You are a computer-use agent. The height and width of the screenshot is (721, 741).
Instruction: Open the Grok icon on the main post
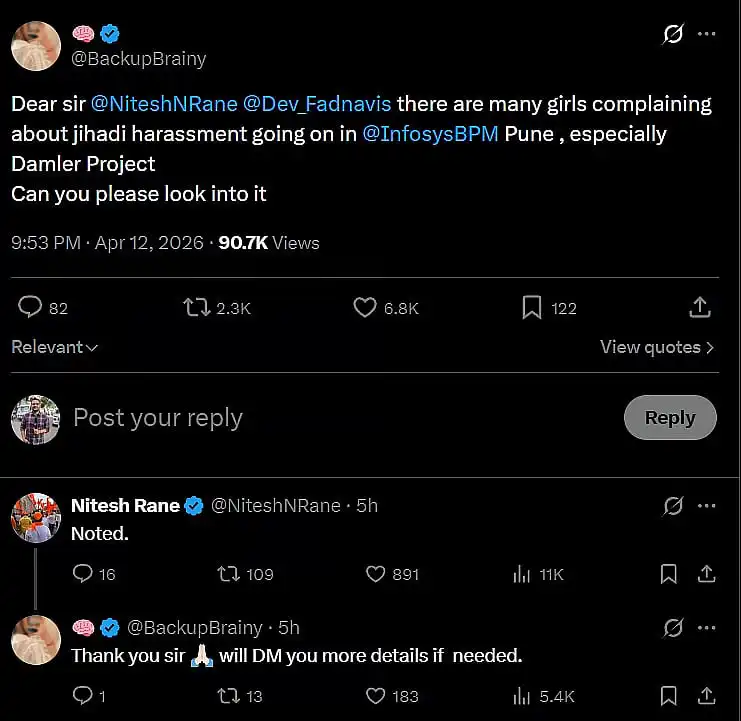pos(673,34)
